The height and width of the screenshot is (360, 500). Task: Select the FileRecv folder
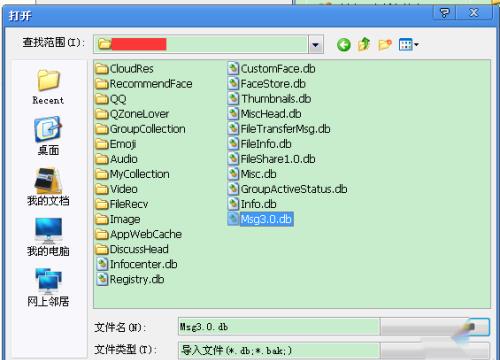122,204
